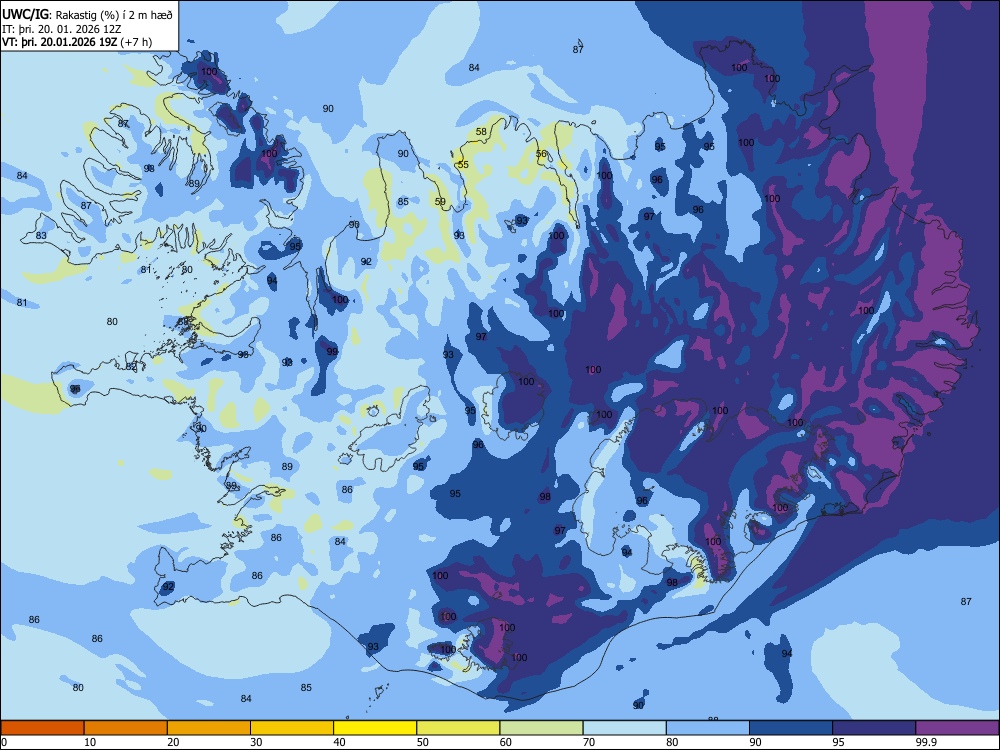The width and height of the screenshot is (1000, 750).
Task: Click the legend scale label '60'
Action: click(506, 742)
